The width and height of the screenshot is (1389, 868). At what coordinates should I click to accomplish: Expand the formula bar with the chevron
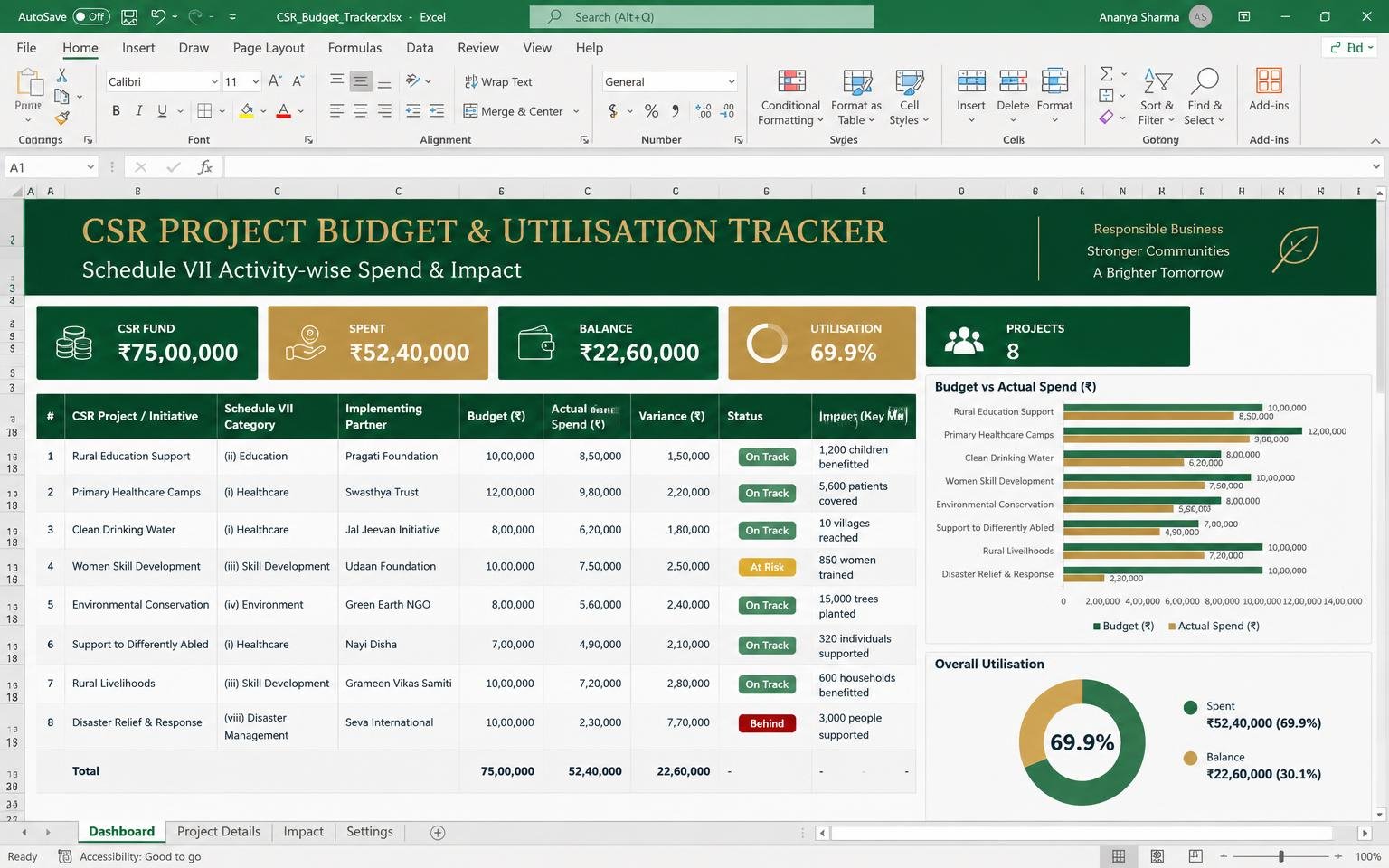[x=1376, y=167]
